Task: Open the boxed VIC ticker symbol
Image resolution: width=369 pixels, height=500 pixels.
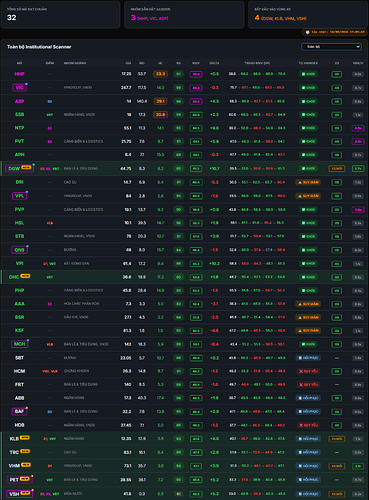Action: coord(19,88)
